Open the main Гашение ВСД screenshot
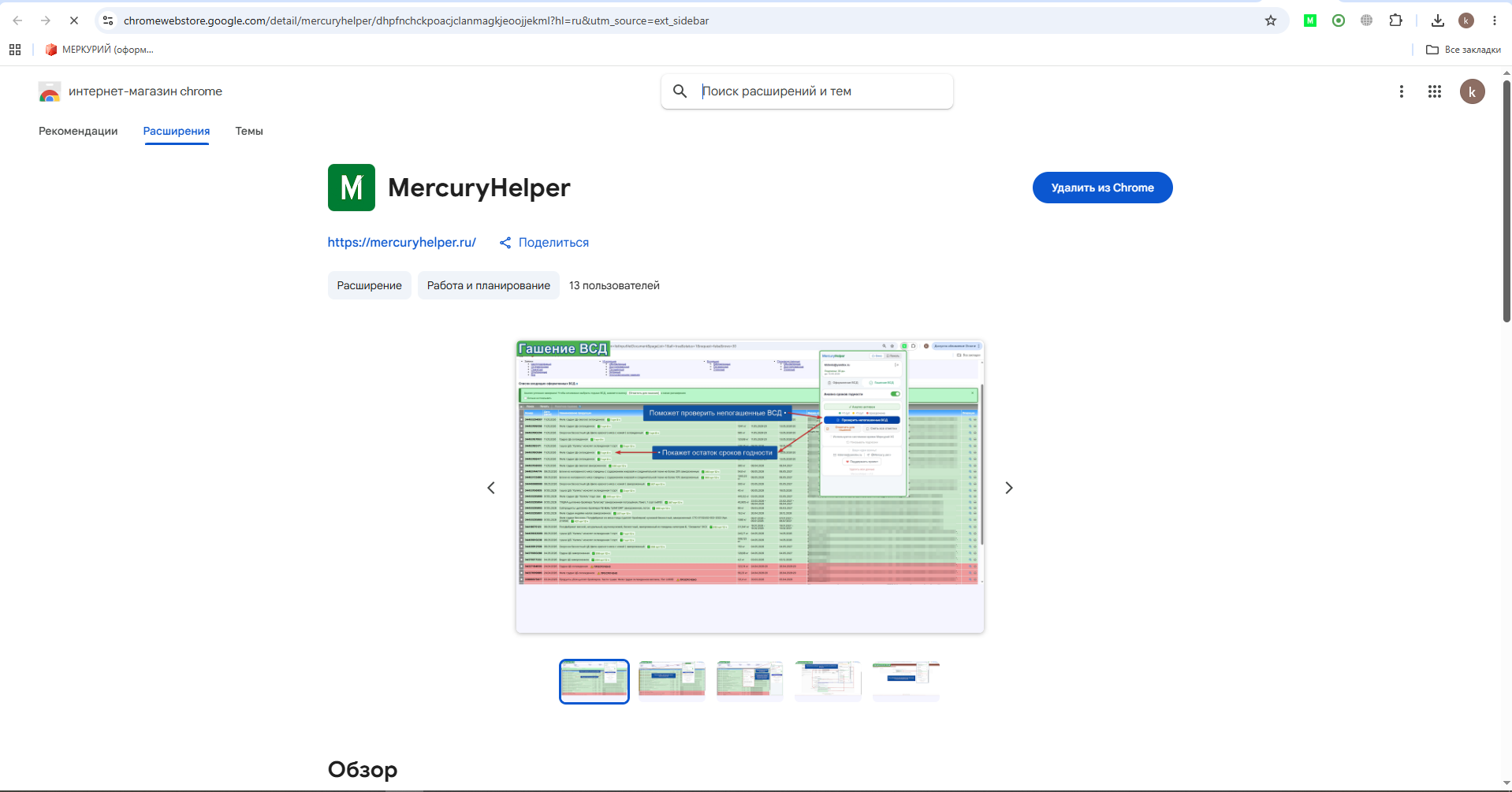Viewport: 1512px width, 792px height. [750, 486]
